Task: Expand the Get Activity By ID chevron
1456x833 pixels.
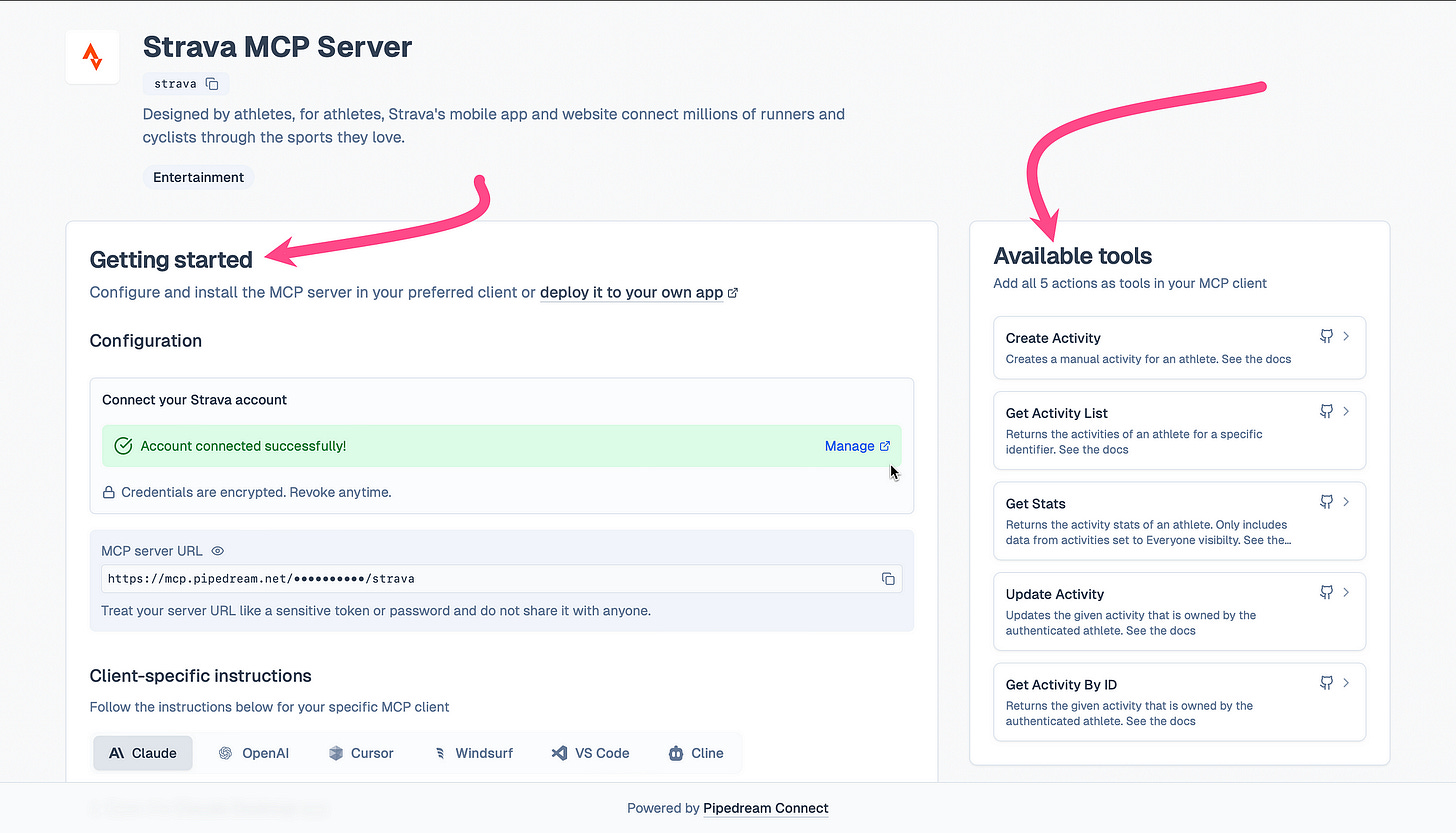Action: click(x=1347, y=683)
